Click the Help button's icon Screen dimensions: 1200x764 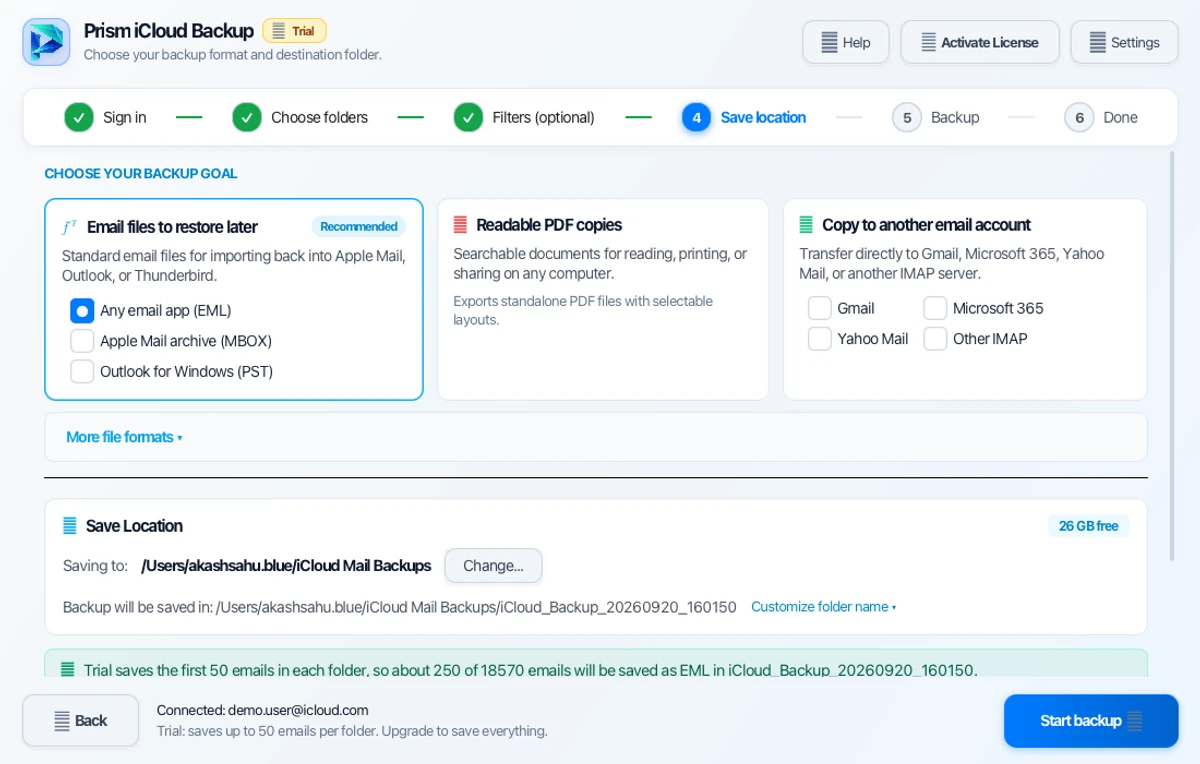pyautogui.click(x=830, y=42)
